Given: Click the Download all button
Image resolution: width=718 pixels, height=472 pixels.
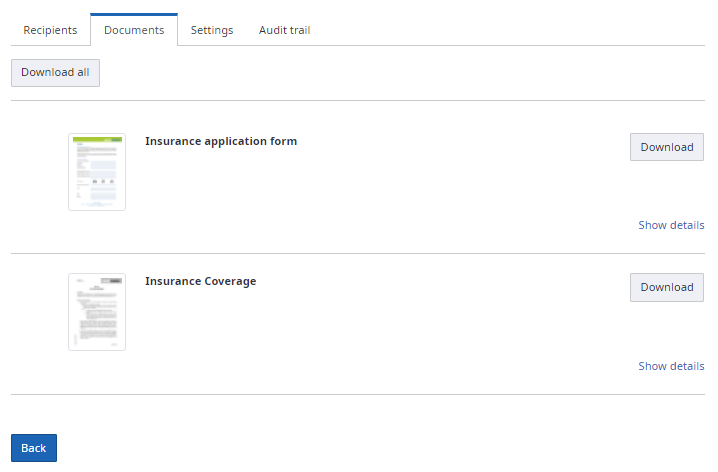Looking at the screenshot, I should (x=55, y=73).
